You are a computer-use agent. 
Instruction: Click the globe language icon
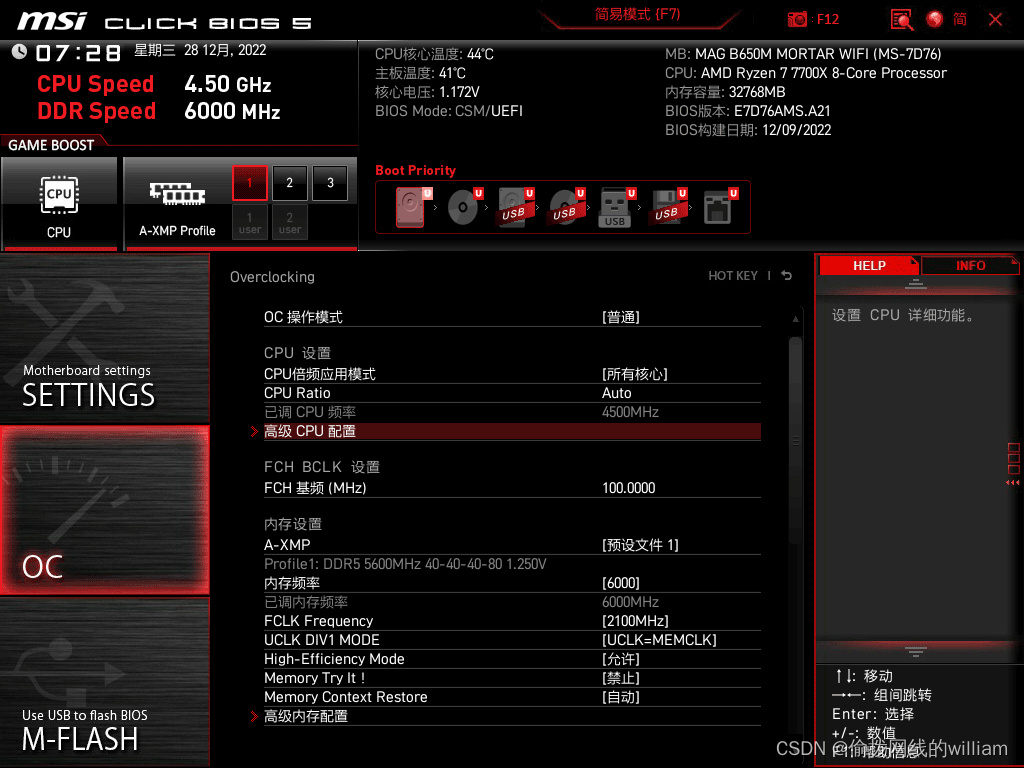[x=935, y=19]
